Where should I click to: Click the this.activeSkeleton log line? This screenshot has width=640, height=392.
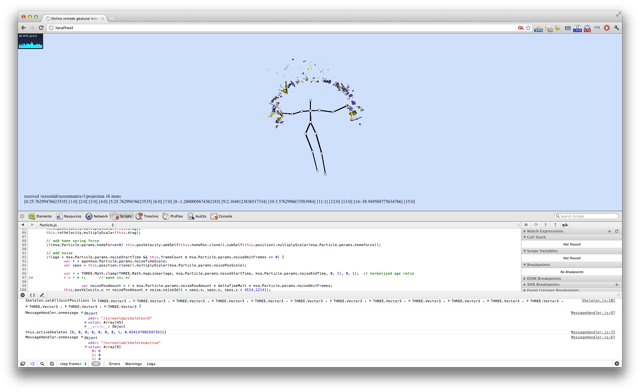click(96, 332)
